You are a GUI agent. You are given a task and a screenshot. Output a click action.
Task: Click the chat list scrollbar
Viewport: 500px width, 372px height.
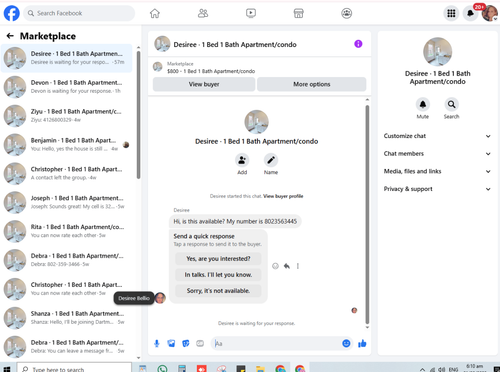pyautogui.click(x=138, y=114)
